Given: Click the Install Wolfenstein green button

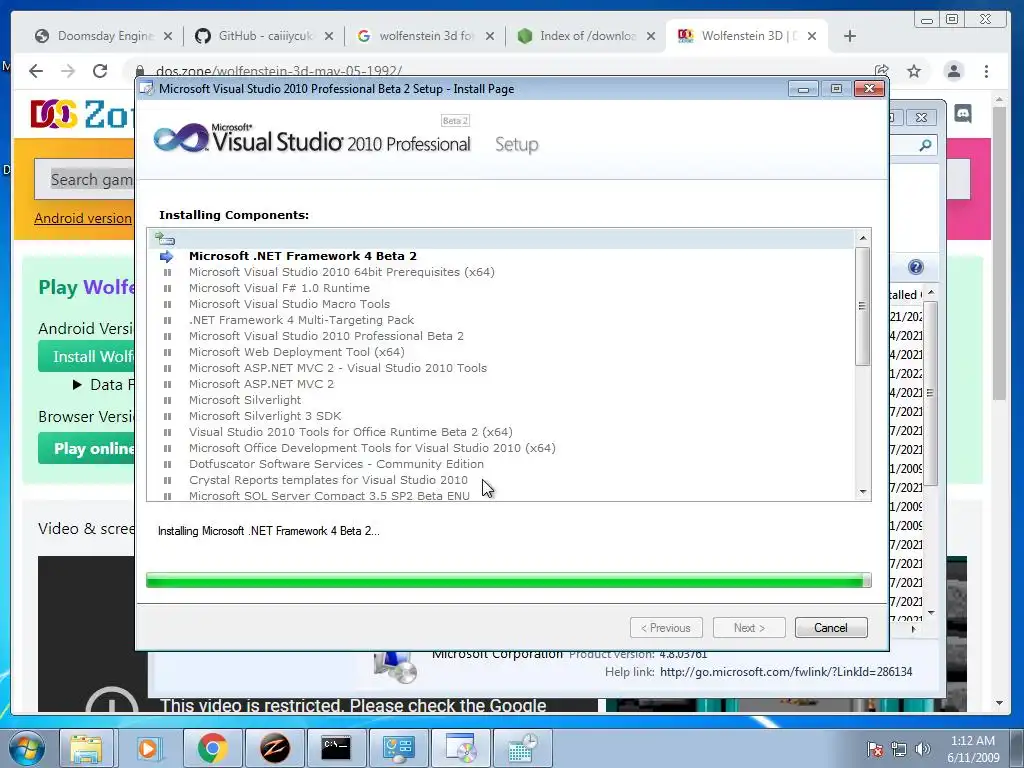Looking at the screenshot, I should pyautogui.click(x=86, y=357).
